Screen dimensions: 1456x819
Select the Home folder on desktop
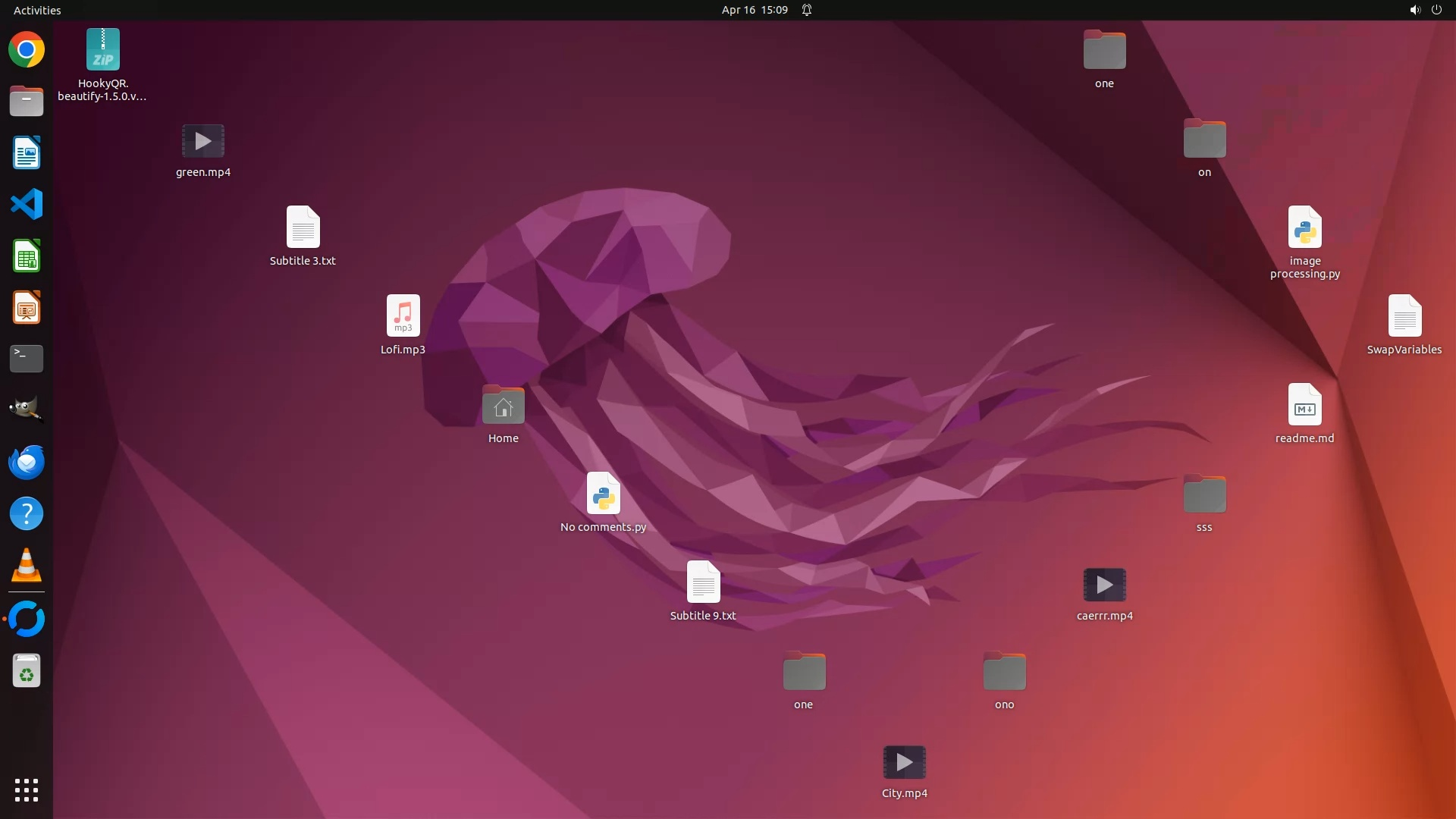coord(503,406)
